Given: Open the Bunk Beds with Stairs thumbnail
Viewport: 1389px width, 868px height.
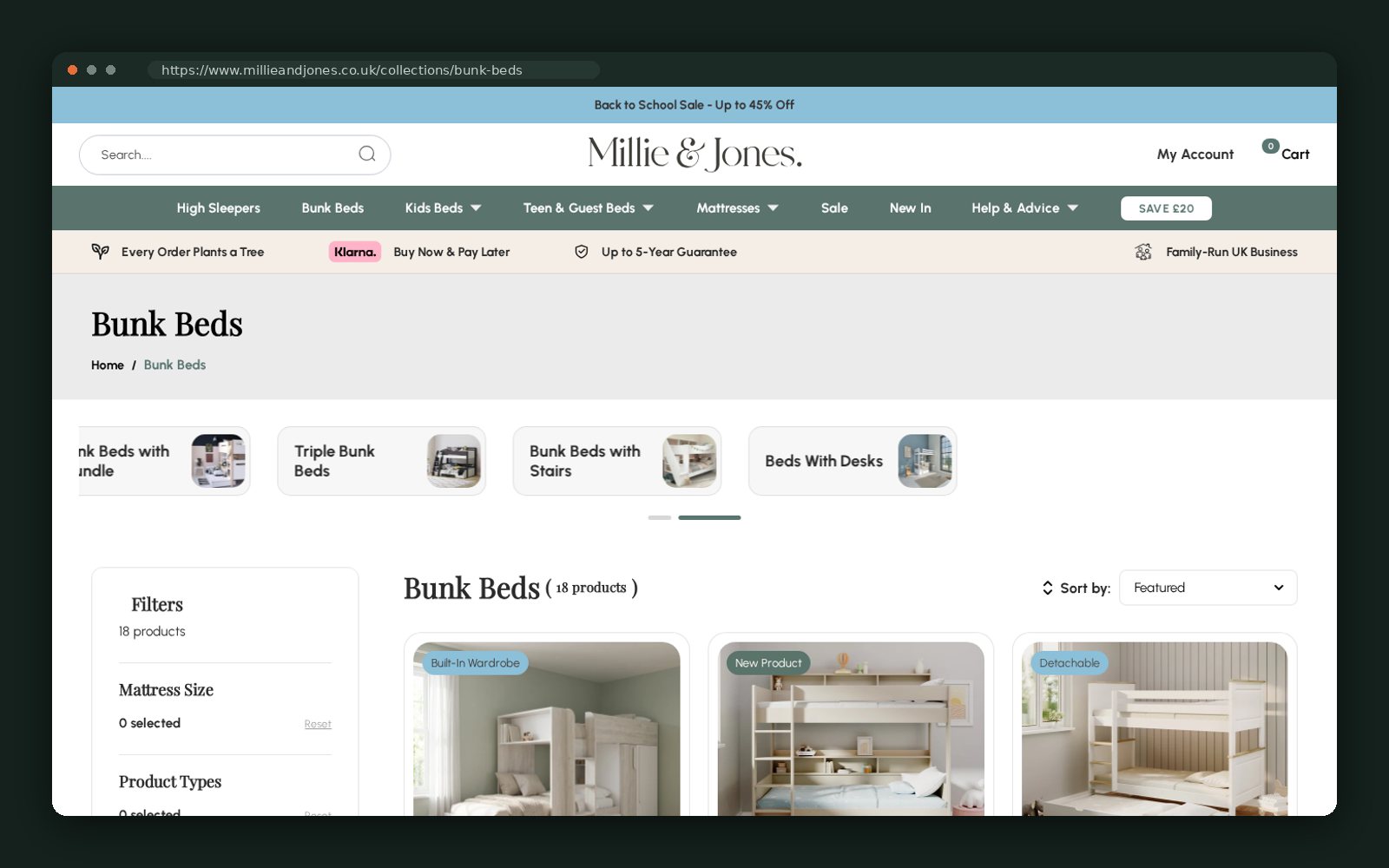Looking at the screenshot, I should (689, 461).
